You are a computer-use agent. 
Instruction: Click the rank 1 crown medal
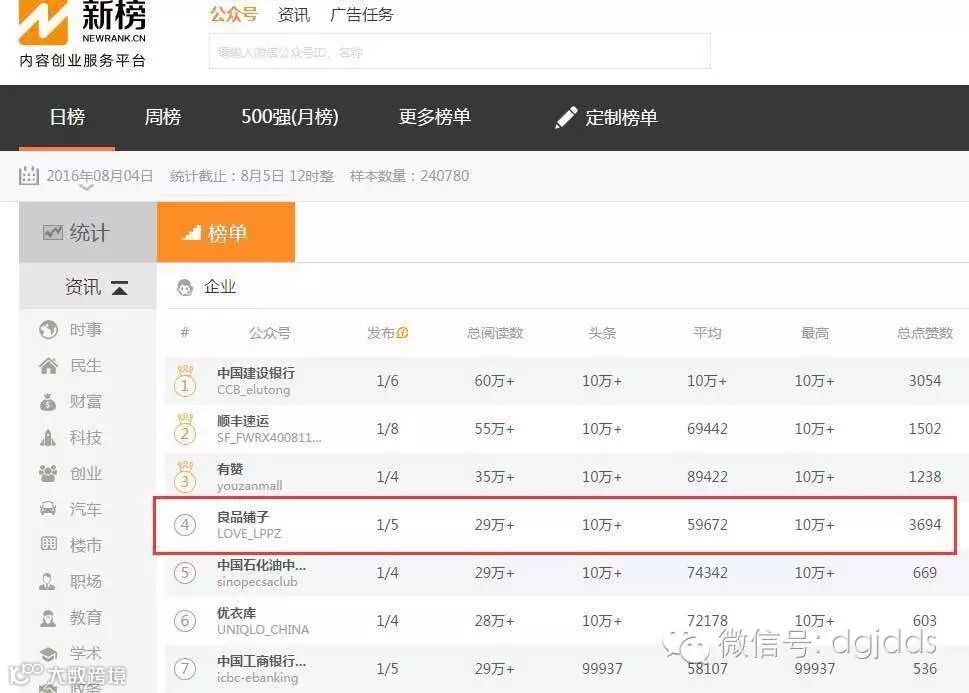(185, 381)
